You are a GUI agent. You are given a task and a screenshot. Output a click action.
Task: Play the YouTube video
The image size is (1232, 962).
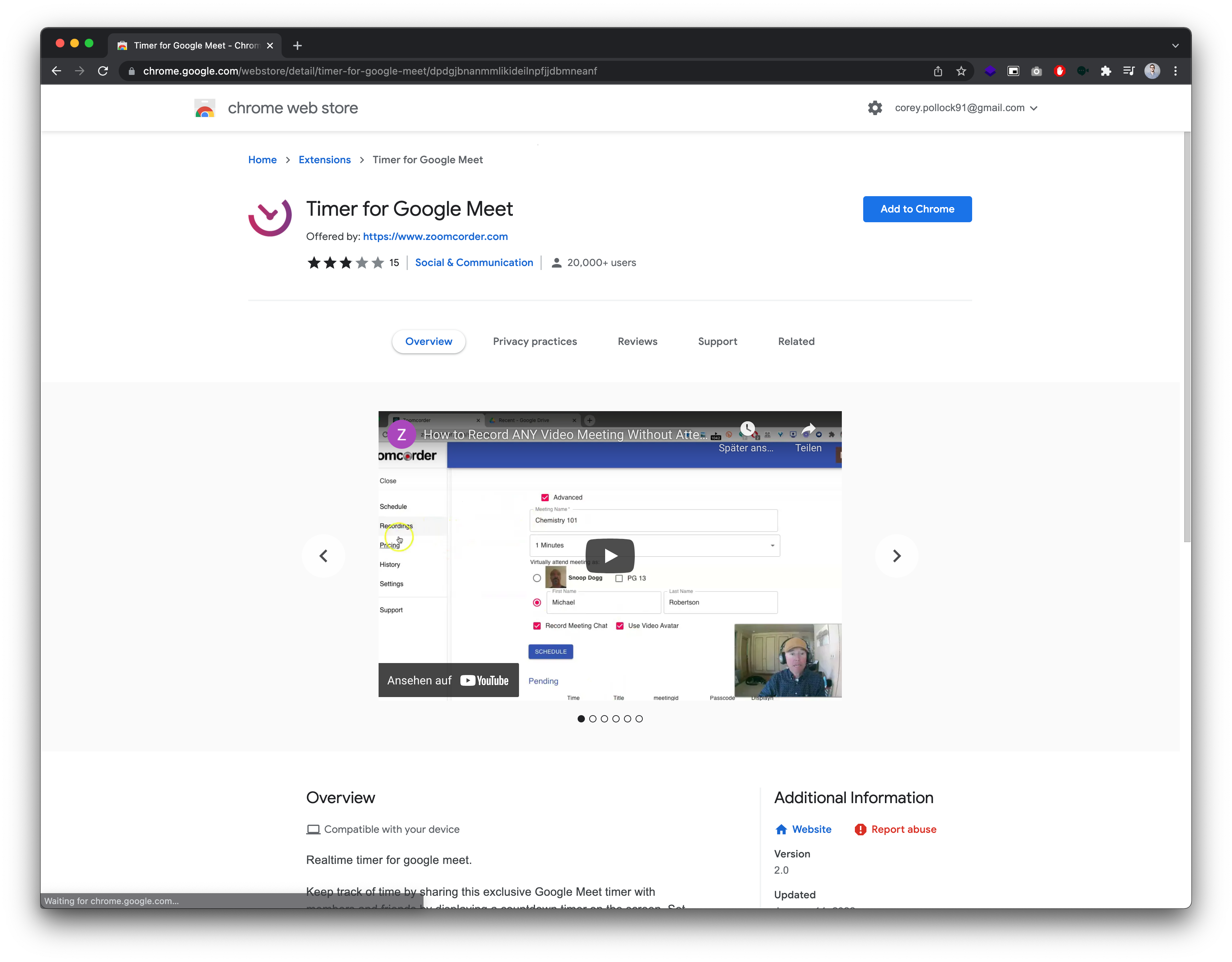(610, 556)
